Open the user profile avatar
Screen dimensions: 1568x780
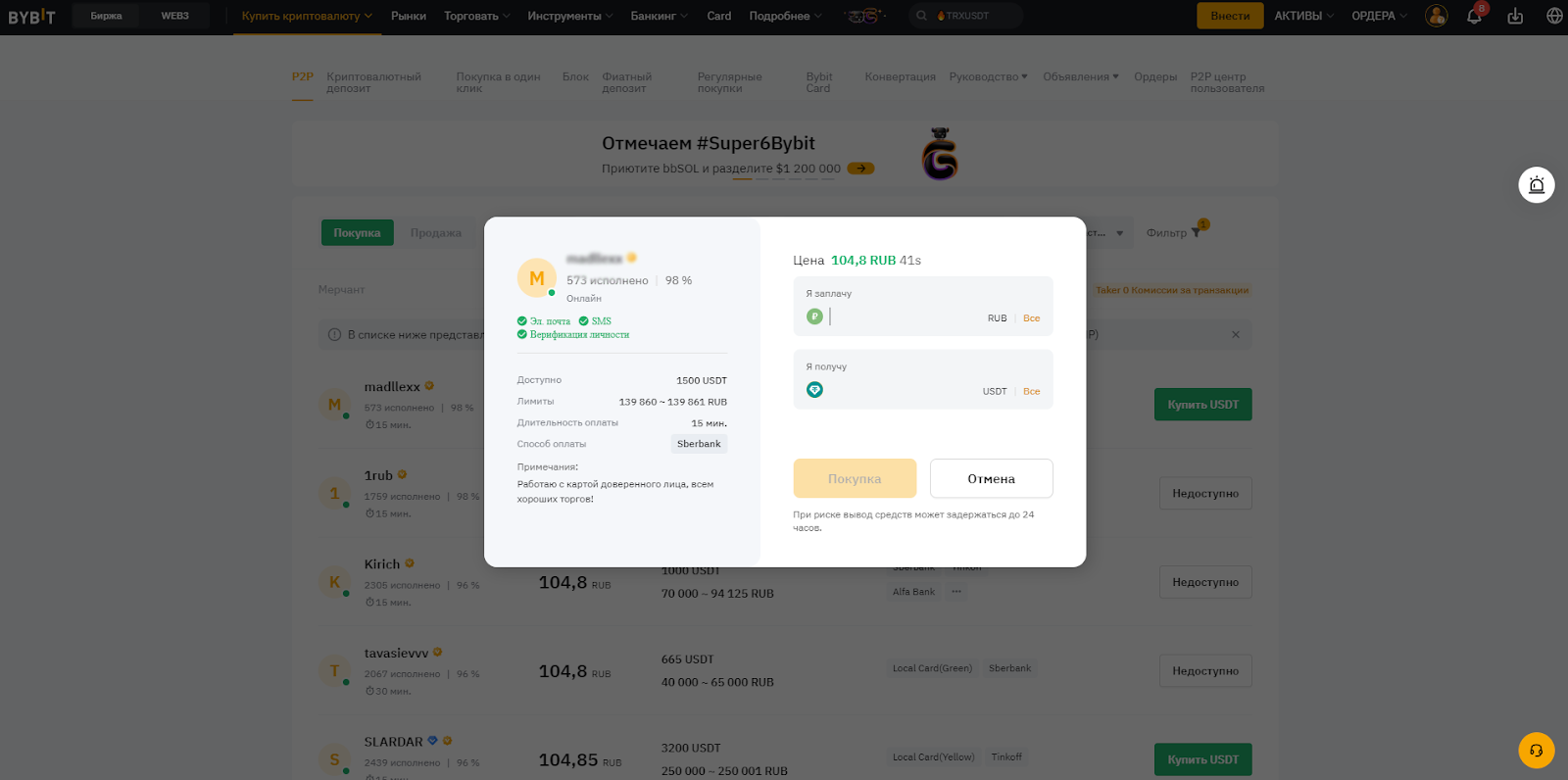1437,16
